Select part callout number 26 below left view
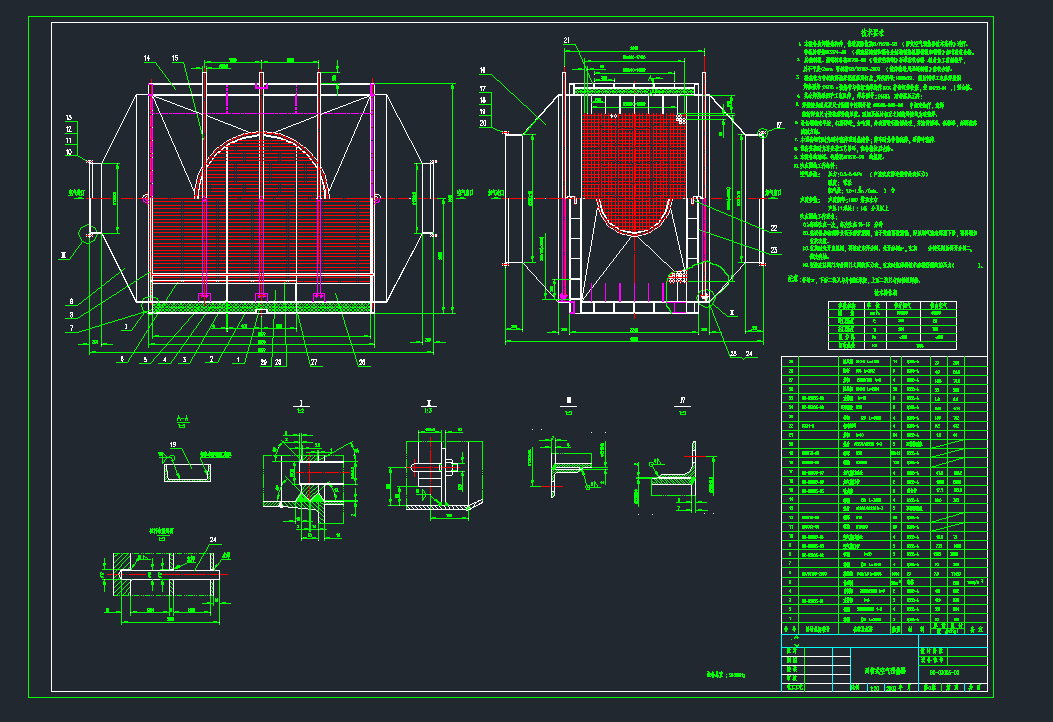Screen dimensions: 1053x722 click(x=361, y=362)
